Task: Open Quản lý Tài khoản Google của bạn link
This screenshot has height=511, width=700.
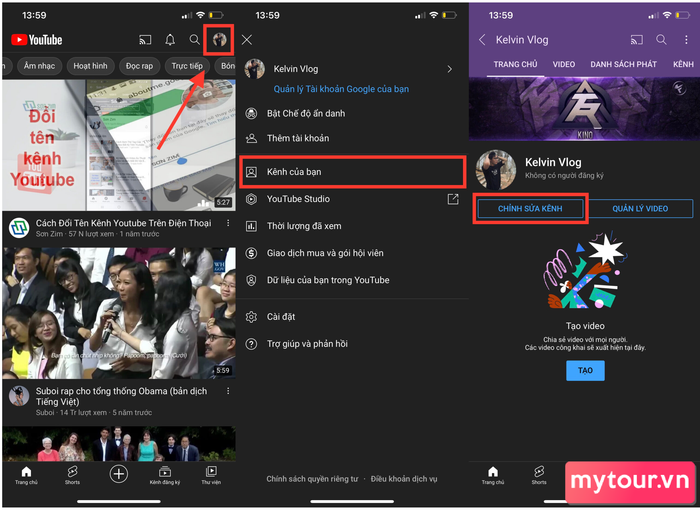Action: [341, 89]
